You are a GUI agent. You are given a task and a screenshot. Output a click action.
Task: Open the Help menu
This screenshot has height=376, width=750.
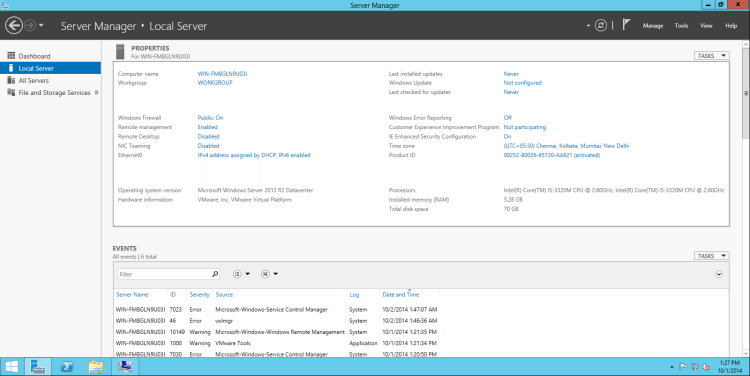731,26
